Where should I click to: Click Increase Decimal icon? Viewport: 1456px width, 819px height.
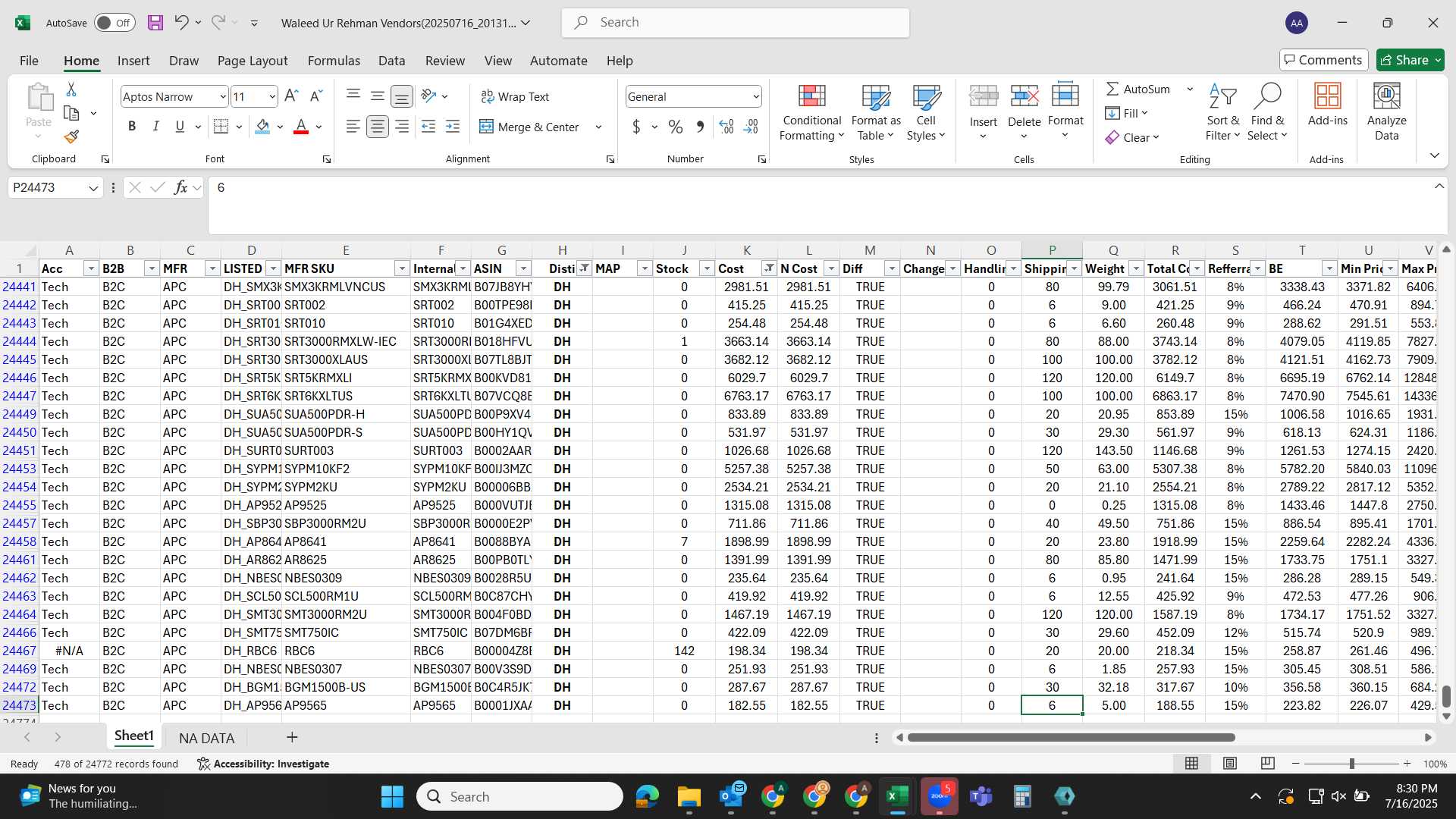coord(726,127)
